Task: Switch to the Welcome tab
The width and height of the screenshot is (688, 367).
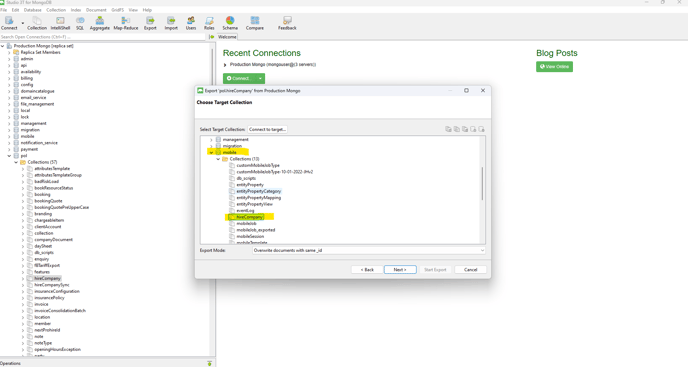Action: click(227, 37)
